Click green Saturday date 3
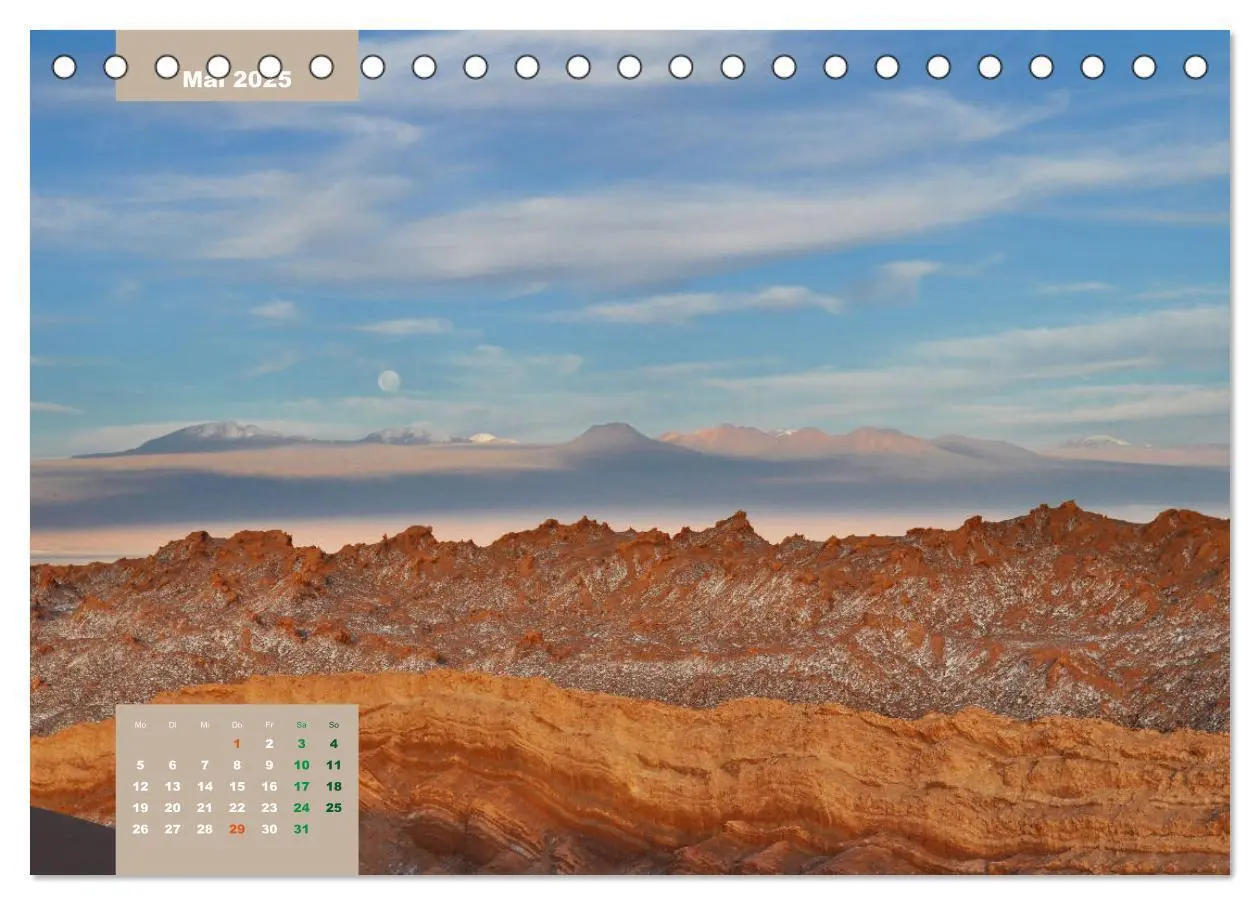Image resolution: width=1260 pixels, height=905 pixels. pos(301,744)
